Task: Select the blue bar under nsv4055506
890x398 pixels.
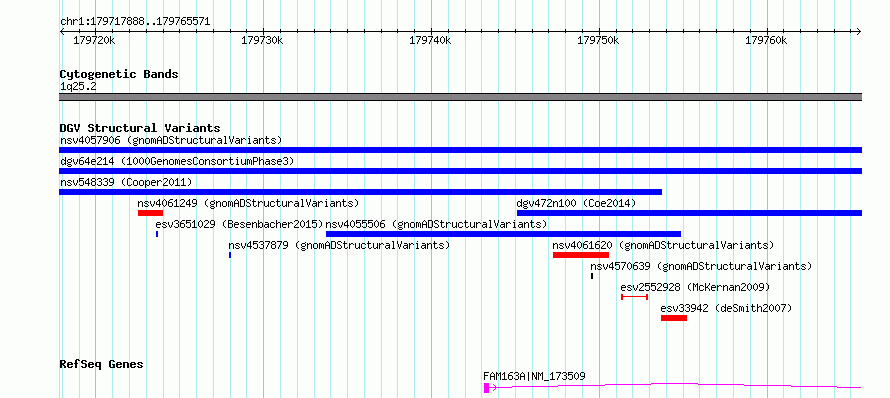Action: pos(503,234)
